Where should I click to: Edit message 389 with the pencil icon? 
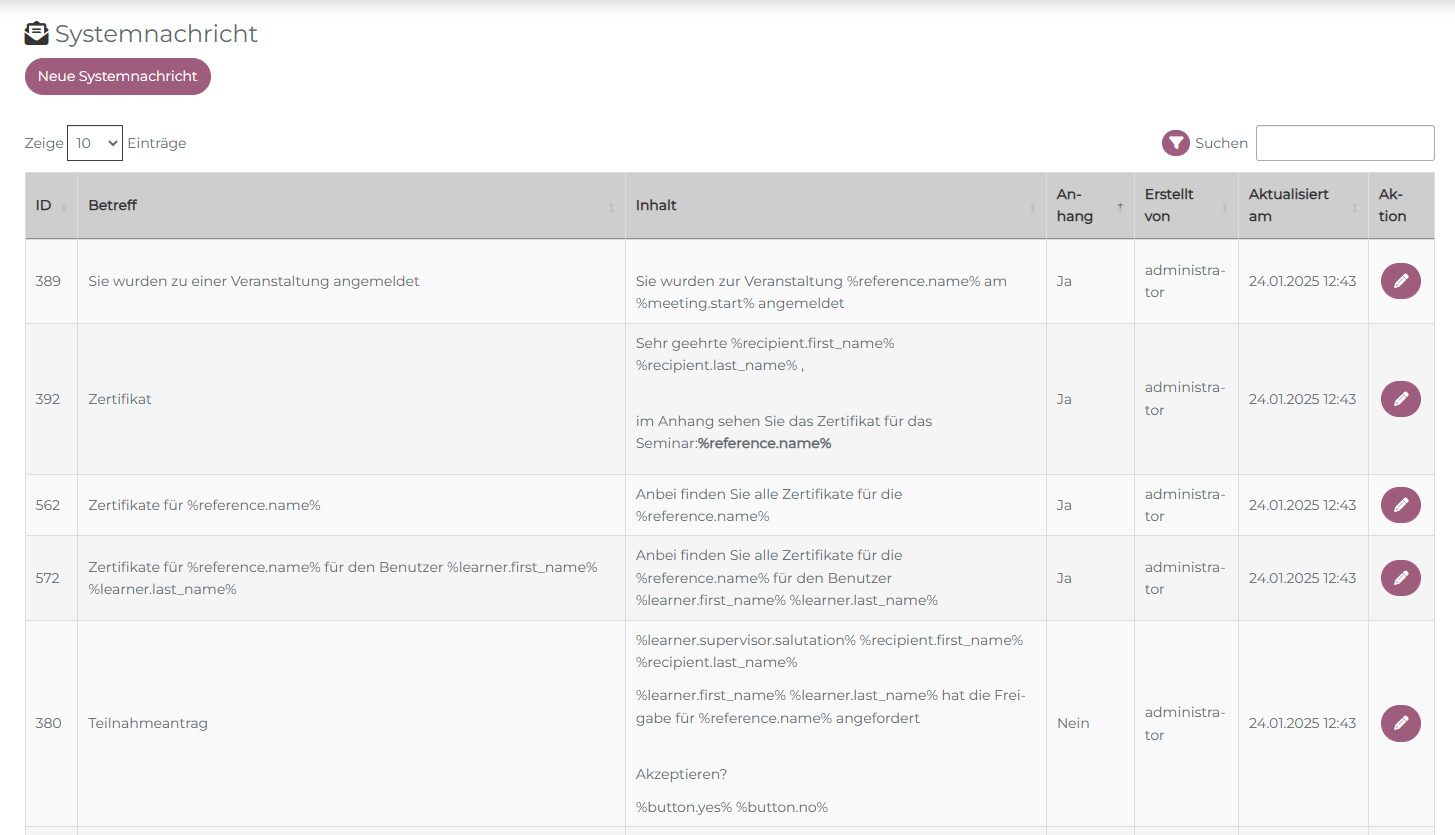point(1400,281)
